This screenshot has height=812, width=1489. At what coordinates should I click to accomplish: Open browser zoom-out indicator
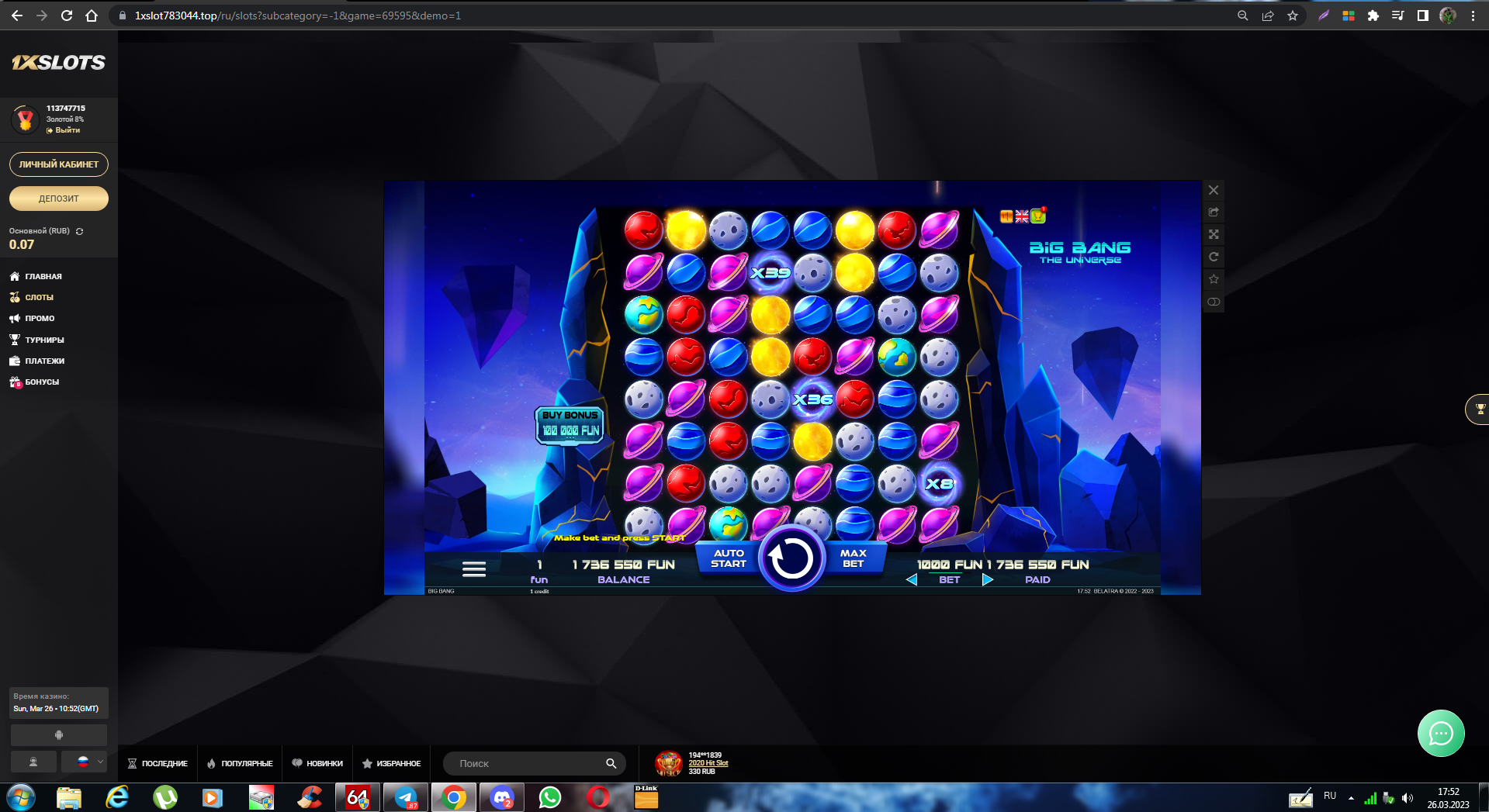(1242, 16)
